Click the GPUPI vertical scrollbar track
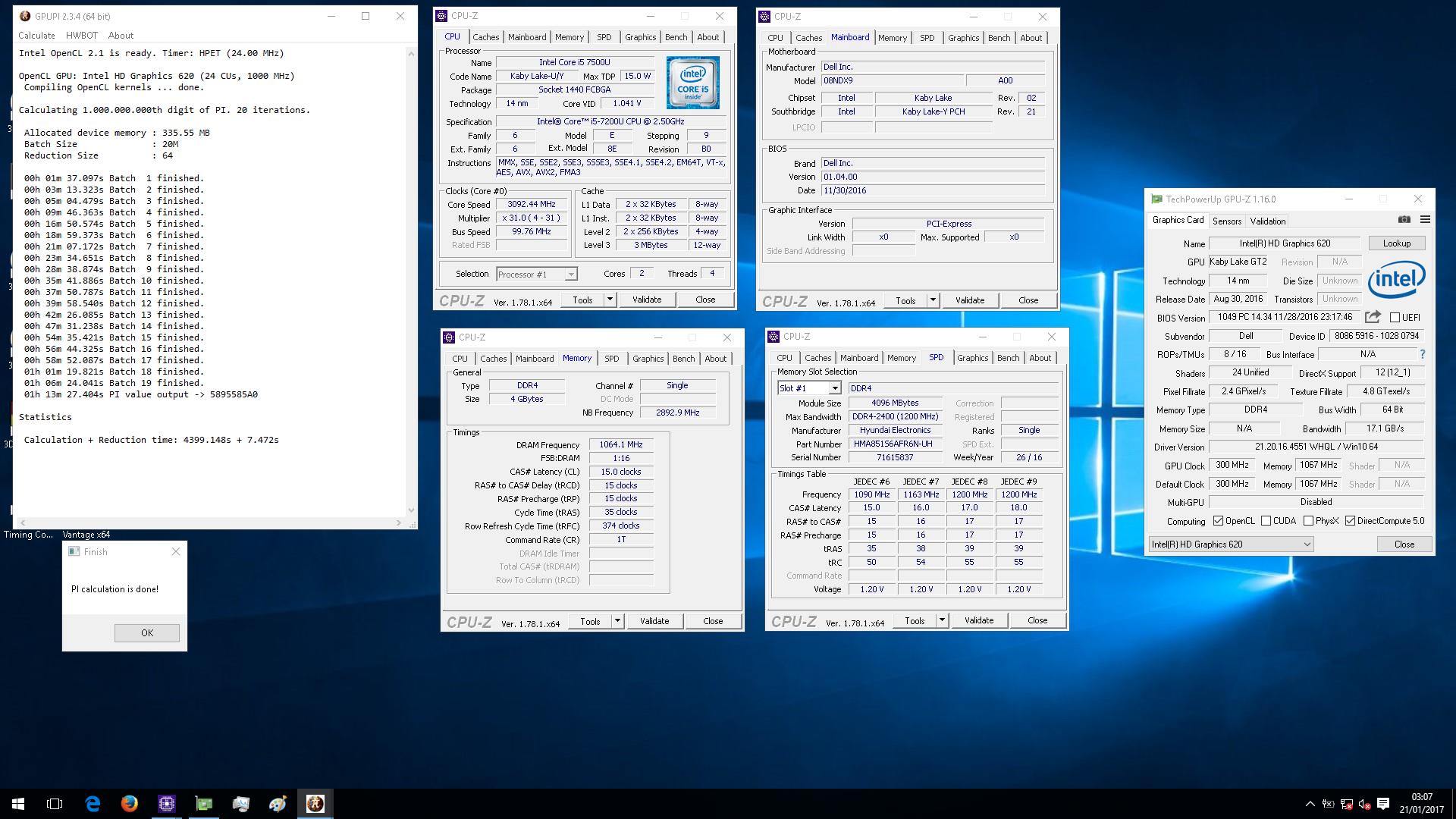The height and width of the screenshot is (819, 1456). [x=412, y=281]
